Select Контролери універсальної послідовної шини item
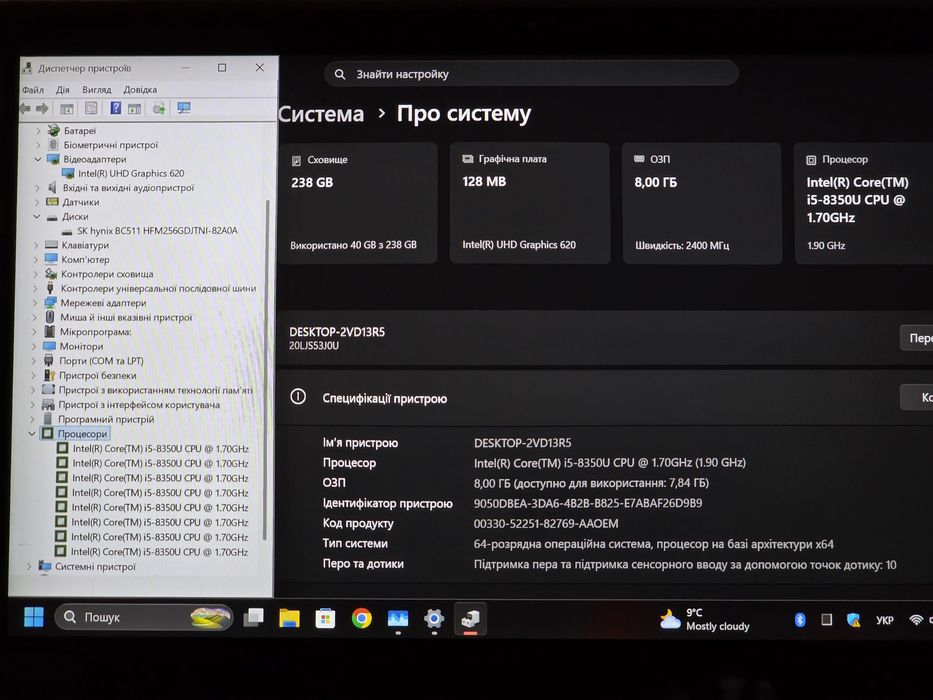The image size is (933, 700). click(158, 288)
